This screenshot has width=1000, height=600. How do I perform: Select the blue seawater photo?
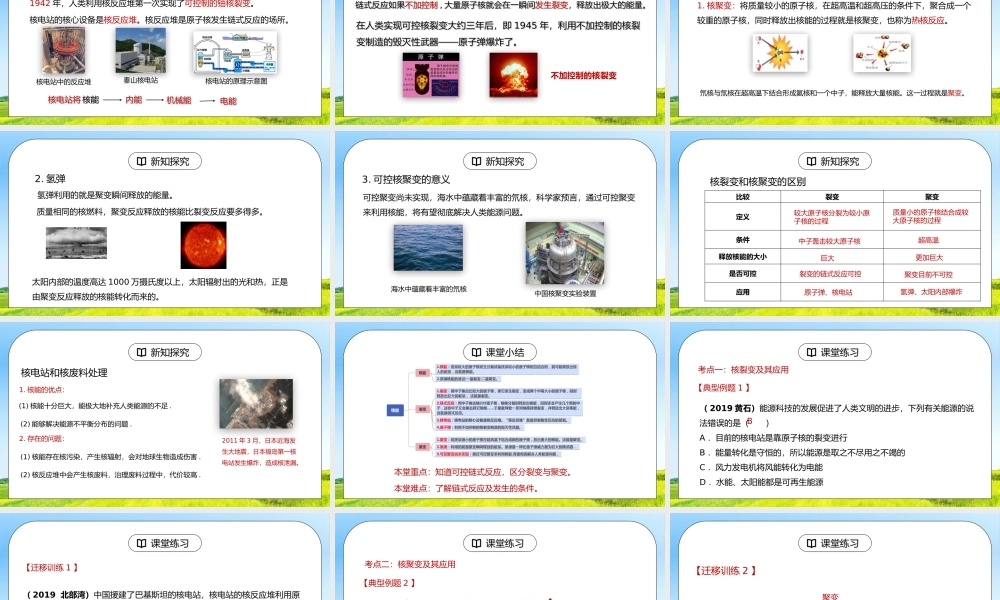click(x=428, y=248)
